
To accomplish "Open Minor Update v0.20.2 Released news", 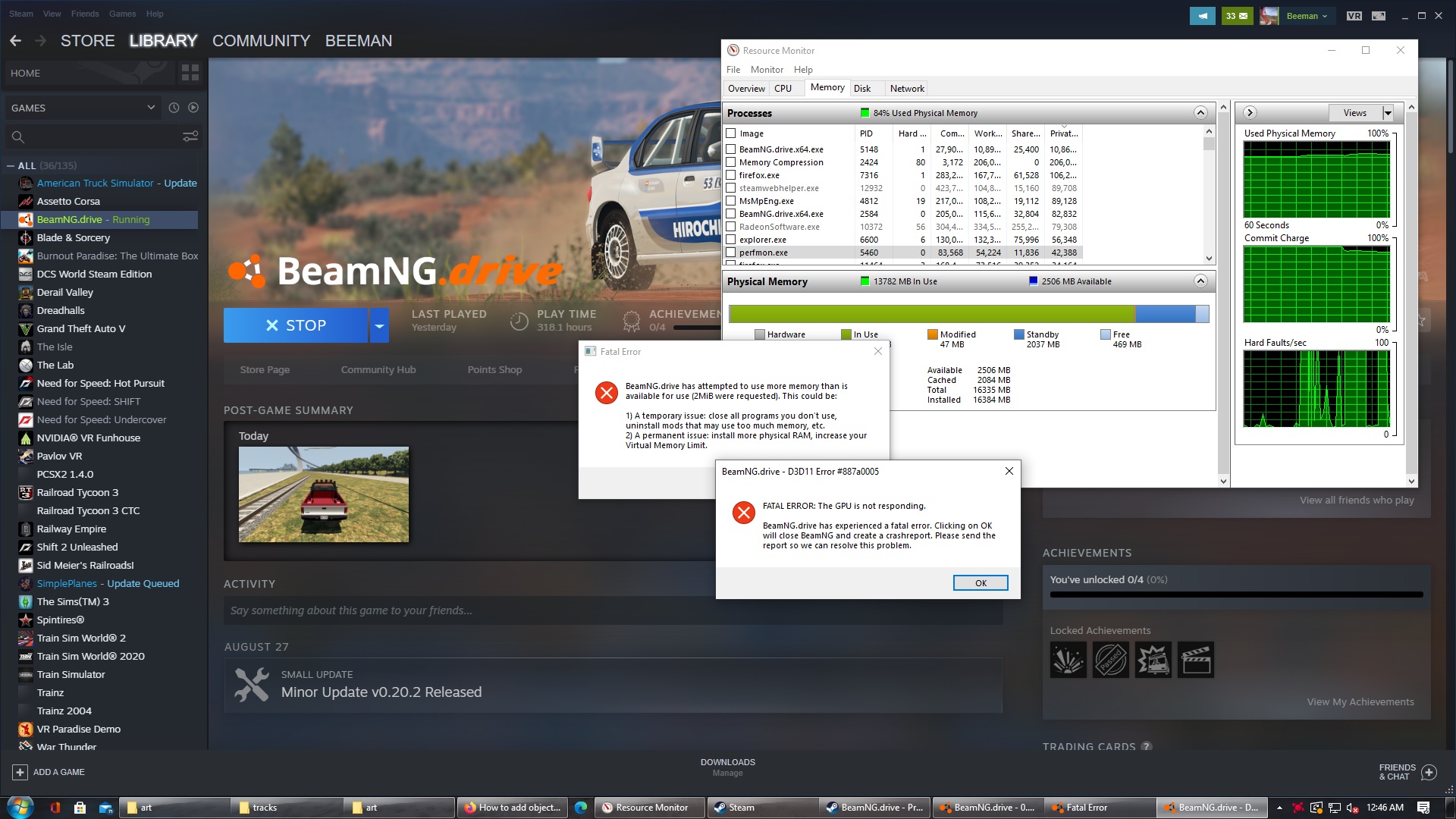I will click(381, 692).
